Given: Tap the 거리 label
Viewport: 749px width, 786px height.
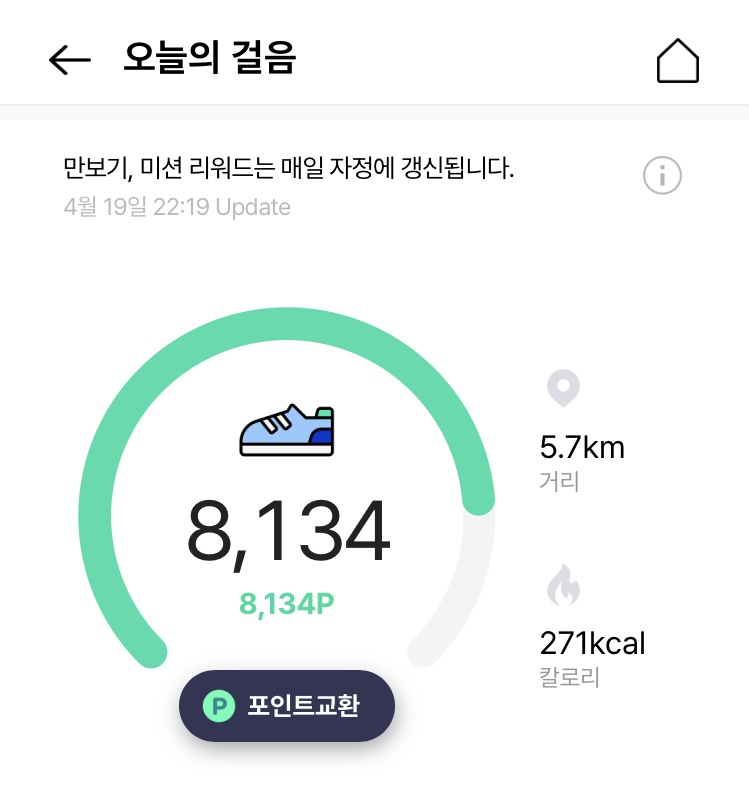Looking at the screenshot, I should pyautogui.click(x=559, y=481).
